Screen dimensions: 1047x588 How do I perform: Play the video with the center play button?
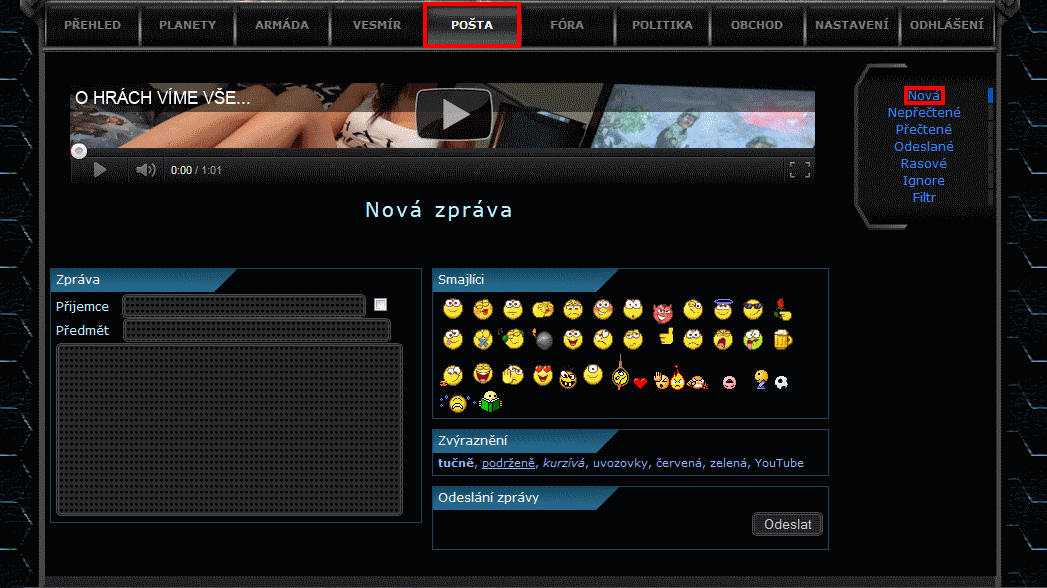[455, 114]
